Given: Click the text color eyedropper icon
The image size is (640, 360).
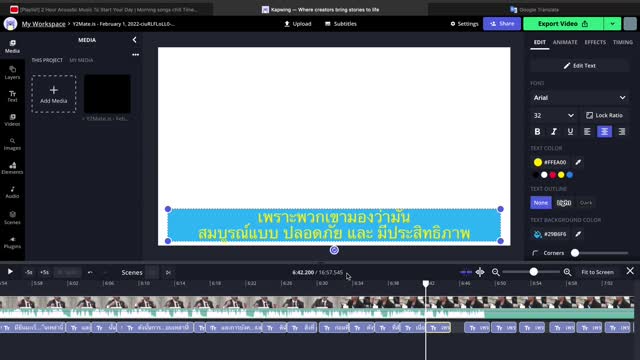Looking at the screenshot, I should (x=578, y=162).
